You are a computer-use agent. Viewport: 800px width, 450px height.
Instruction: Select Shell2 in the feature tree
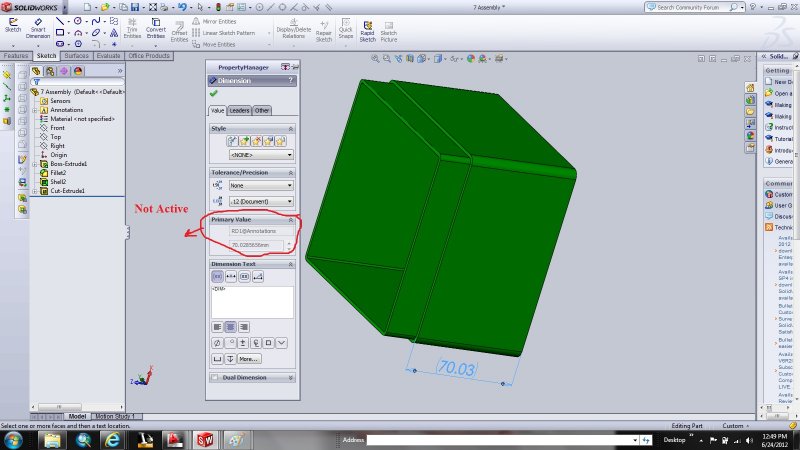[58, 182]
